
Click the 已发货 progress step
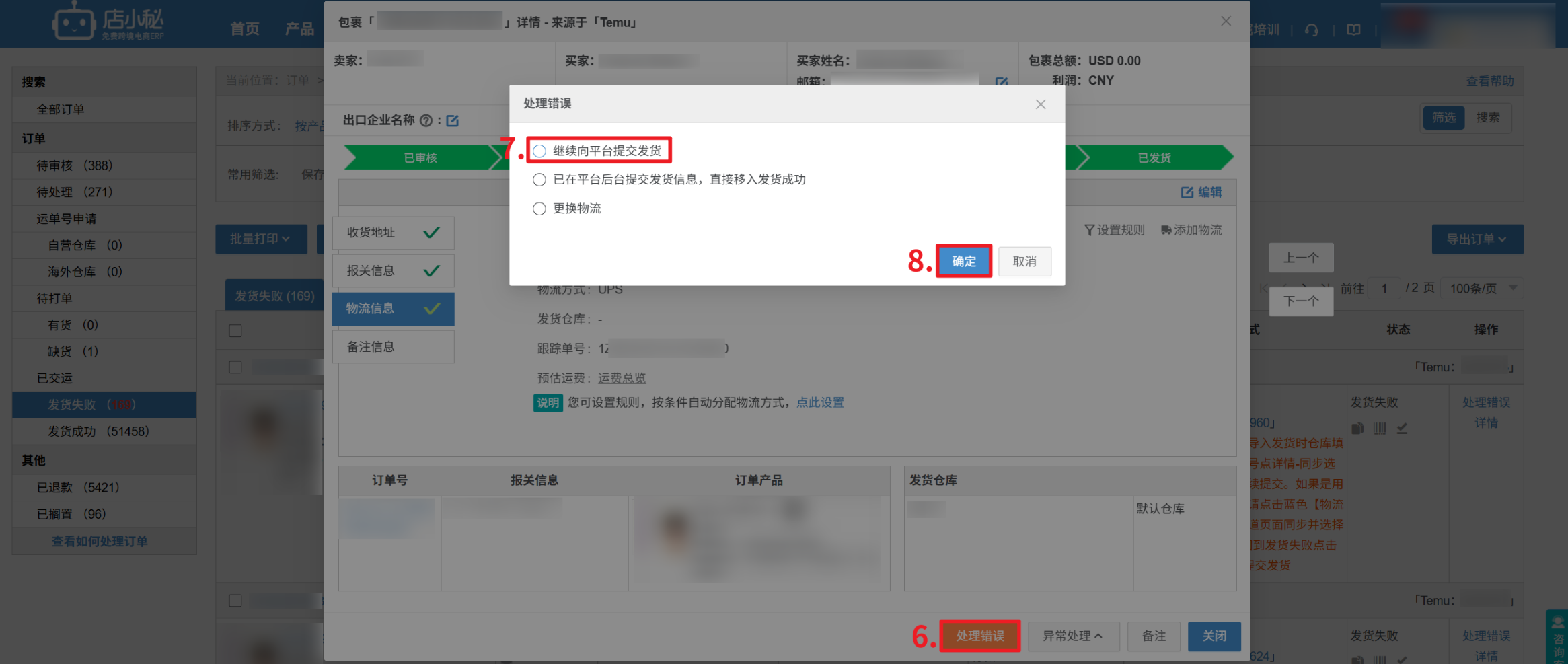coord(1154,157)
